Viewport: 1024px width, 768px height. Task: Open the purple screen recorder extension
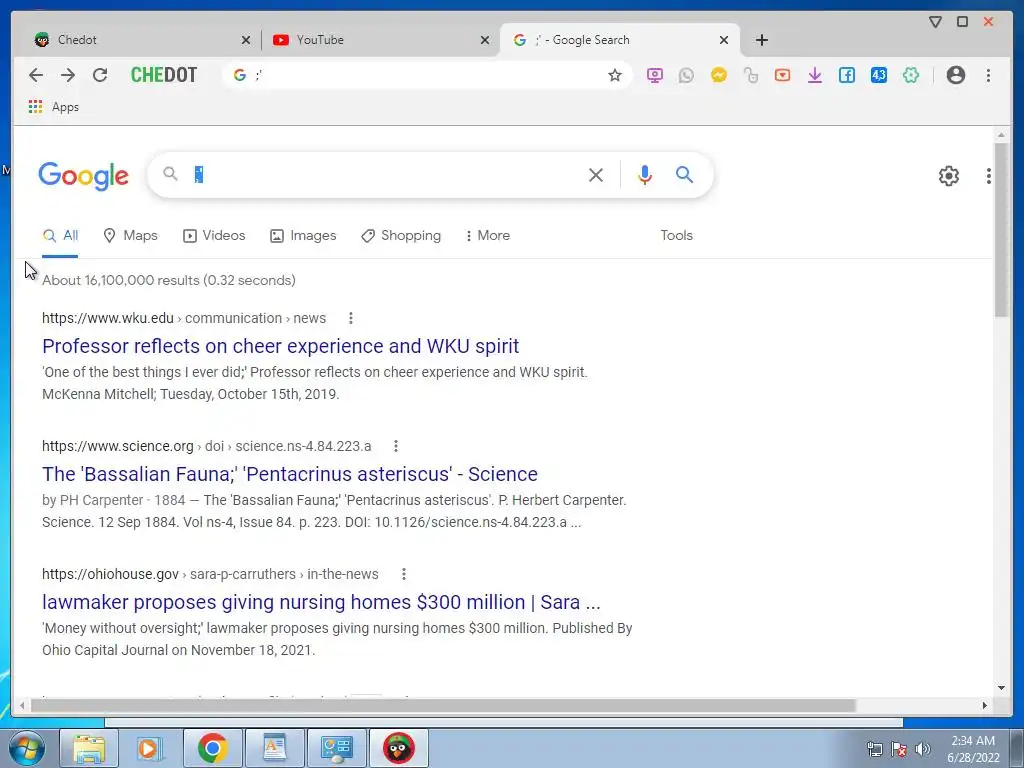coord(654,75)
